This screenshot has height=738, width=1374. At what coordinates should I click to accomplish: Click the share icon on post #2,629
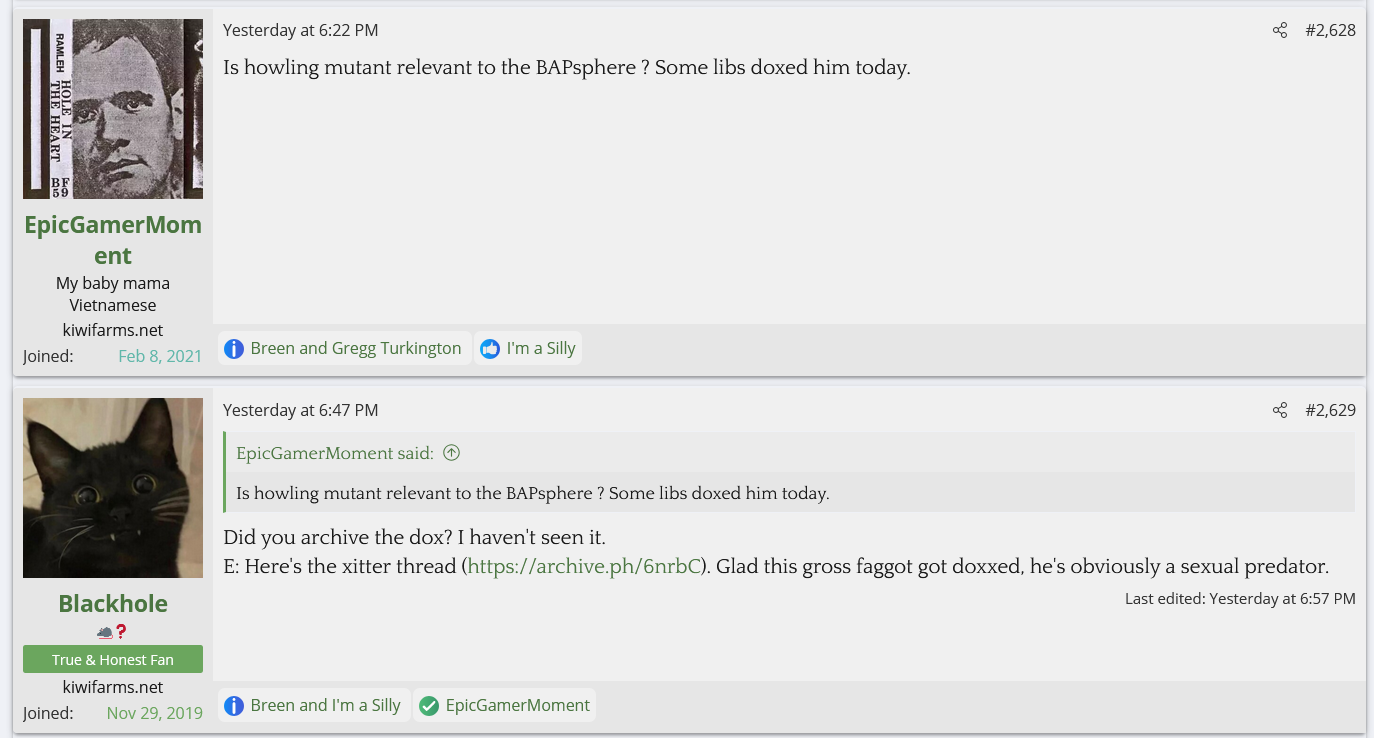pos(1279,410)
